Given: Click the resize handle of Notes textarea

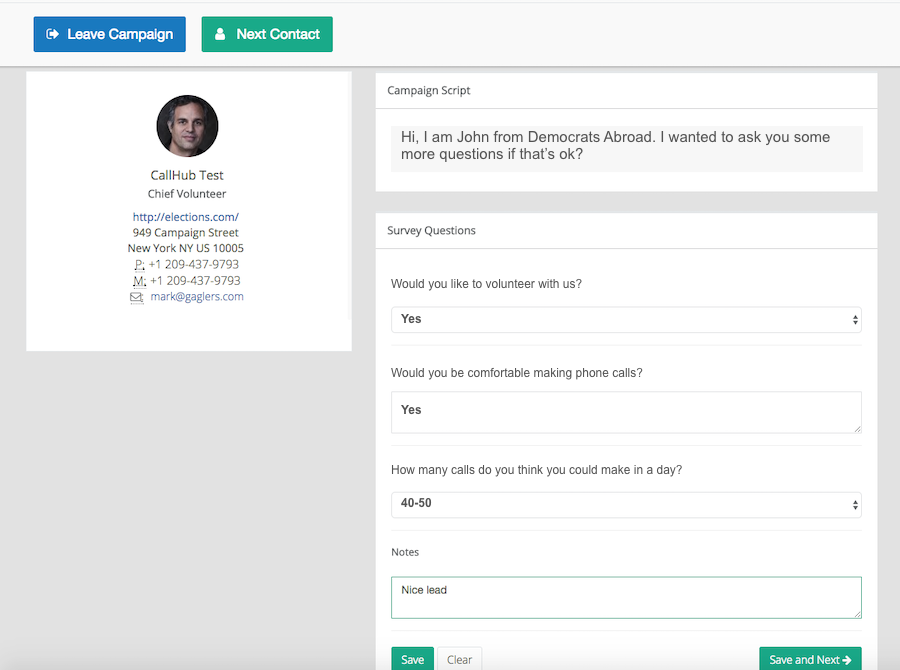Looking at the screenshot, I should click(x=857, y=614).
